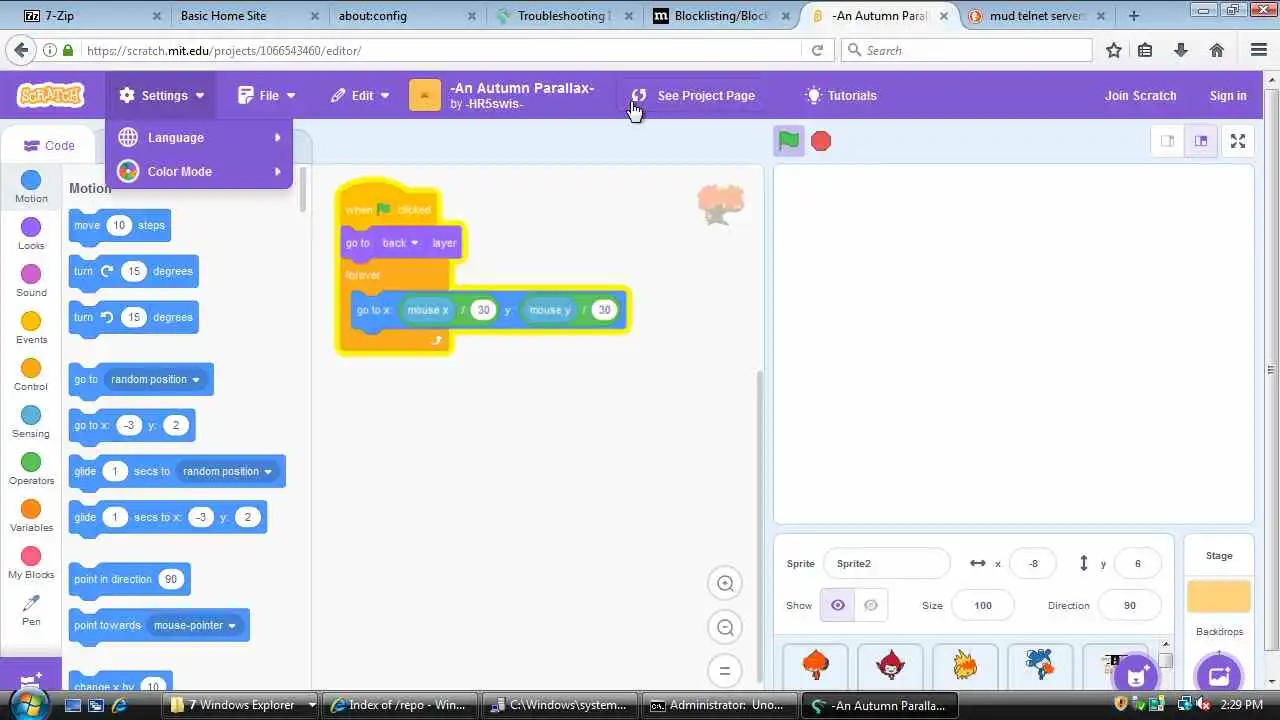Click the block palette scrollbar

pyautogui.click(x=303, y=190)
